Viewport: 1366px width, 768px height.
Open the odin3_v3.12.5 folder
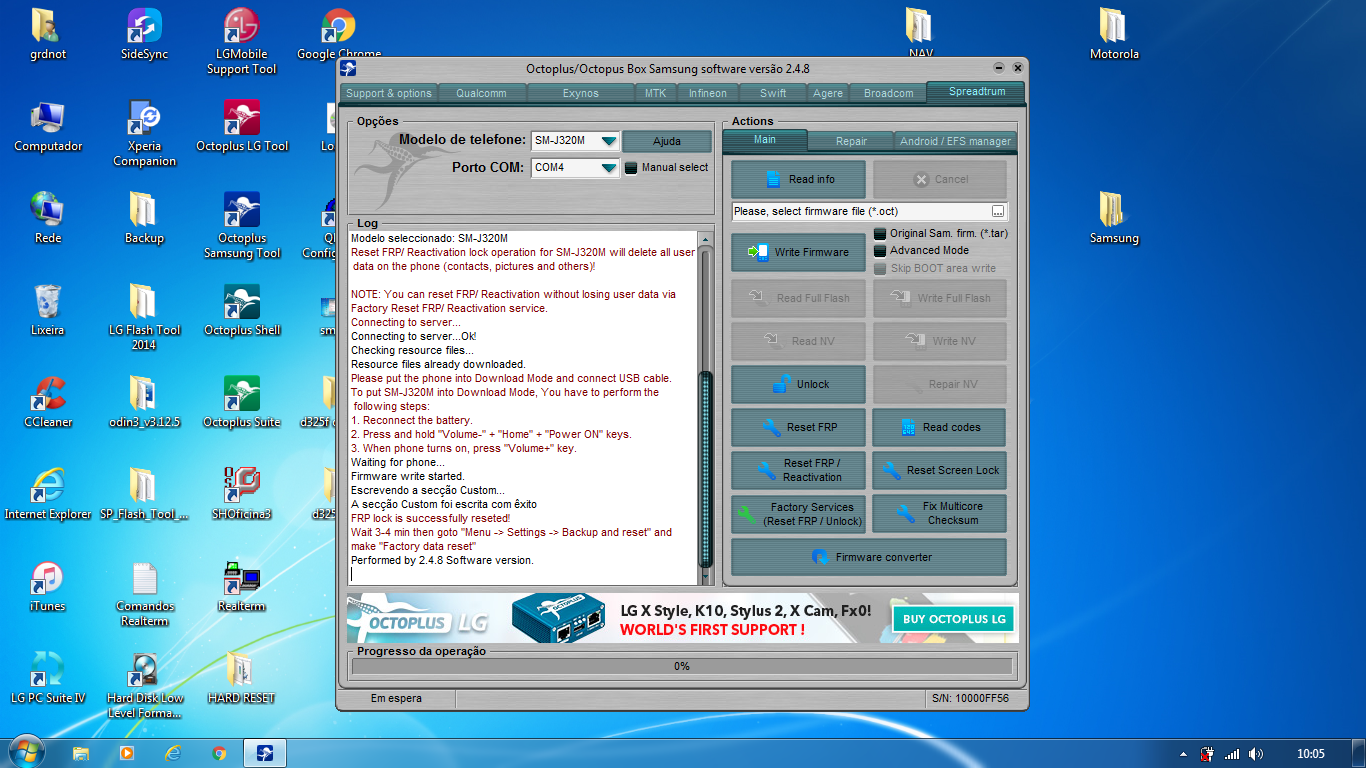pos(144,403)
